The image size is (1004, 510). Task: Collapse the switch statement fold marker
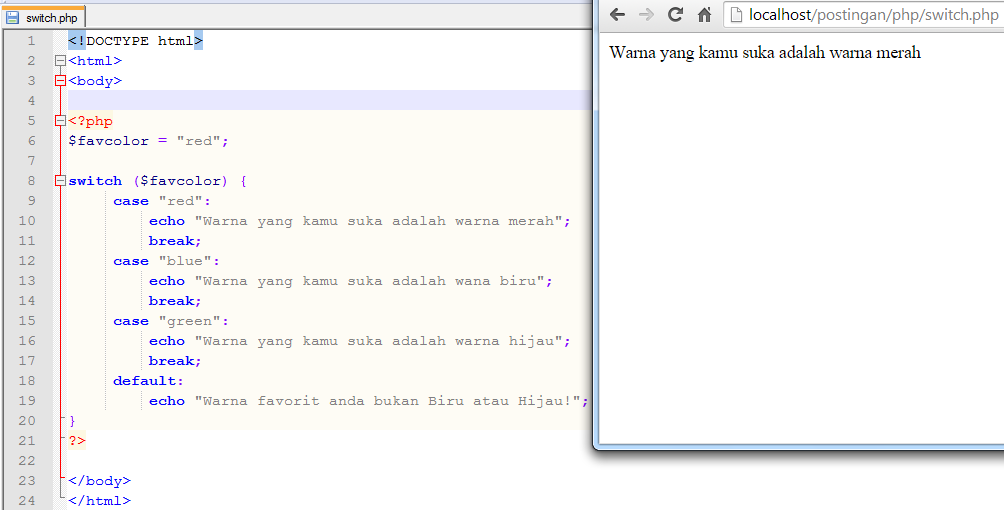(x=60, y=181)
